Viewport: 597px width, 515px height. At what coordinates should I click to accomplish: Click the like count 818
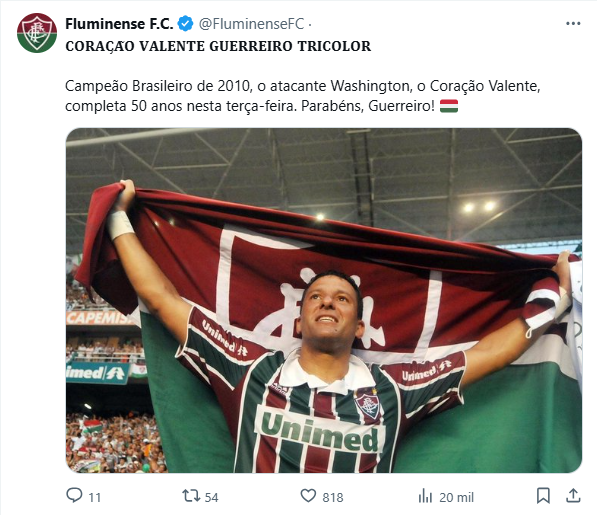pyautogui.click(x=333, y=497)
